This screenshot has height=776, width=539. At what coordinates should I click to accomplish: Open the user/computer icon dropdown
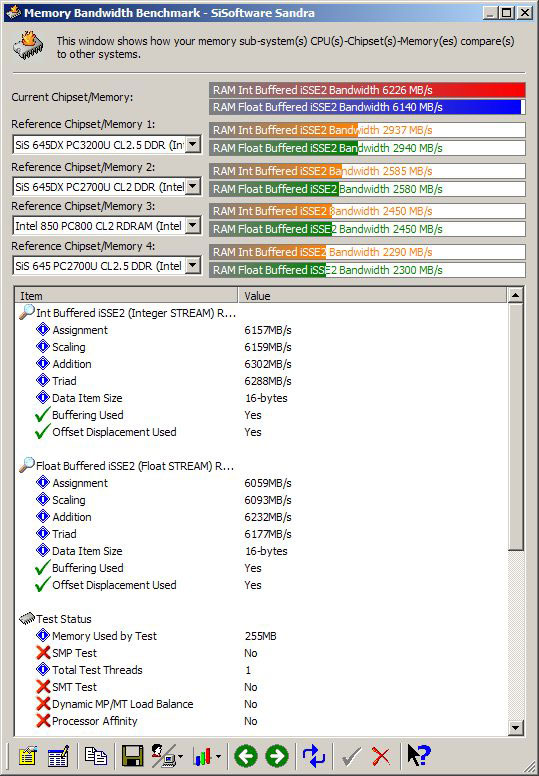180,757
